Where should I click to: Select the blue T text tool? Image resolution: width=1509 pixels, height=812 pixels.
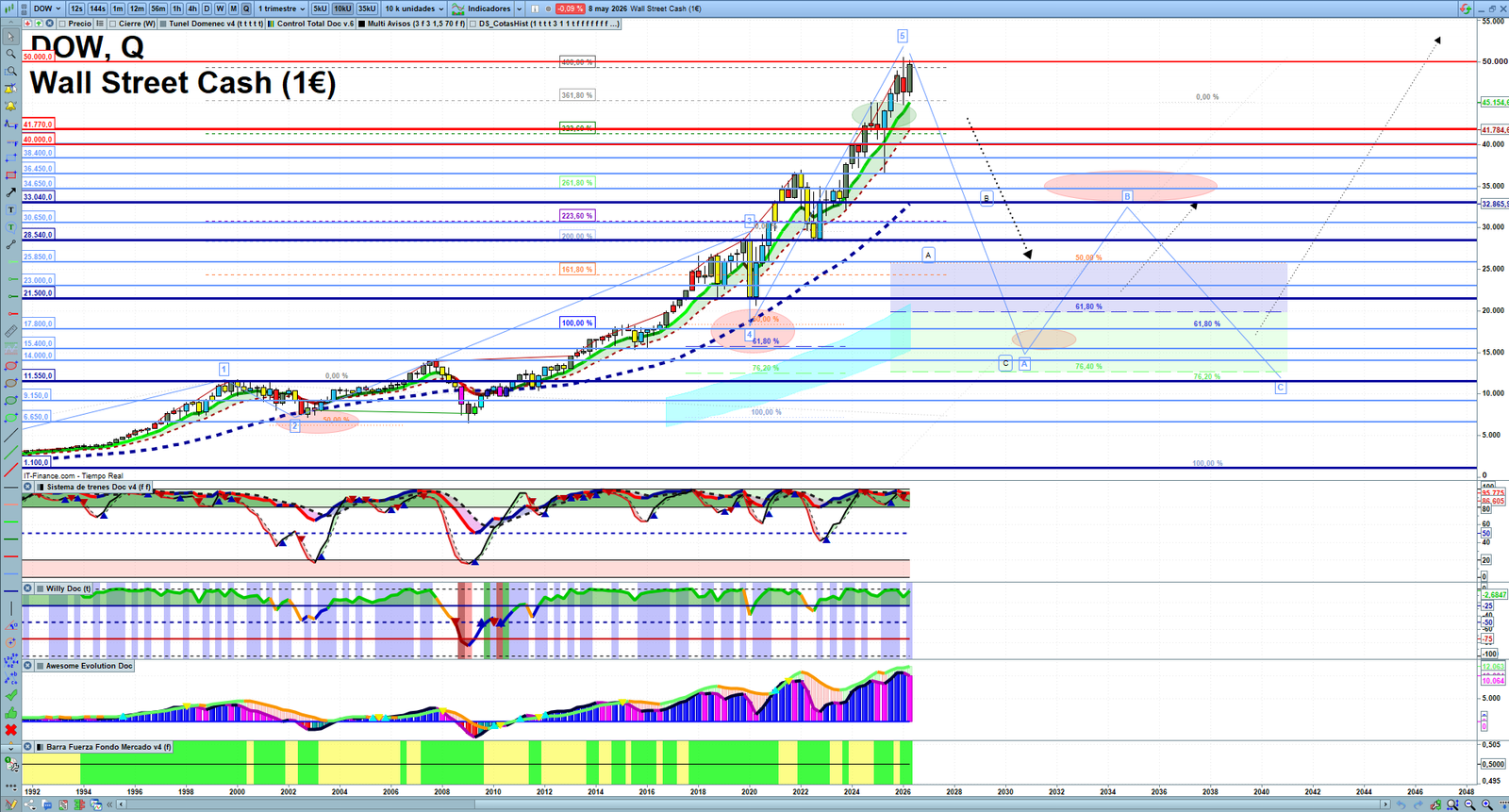[x=10, y=210]
